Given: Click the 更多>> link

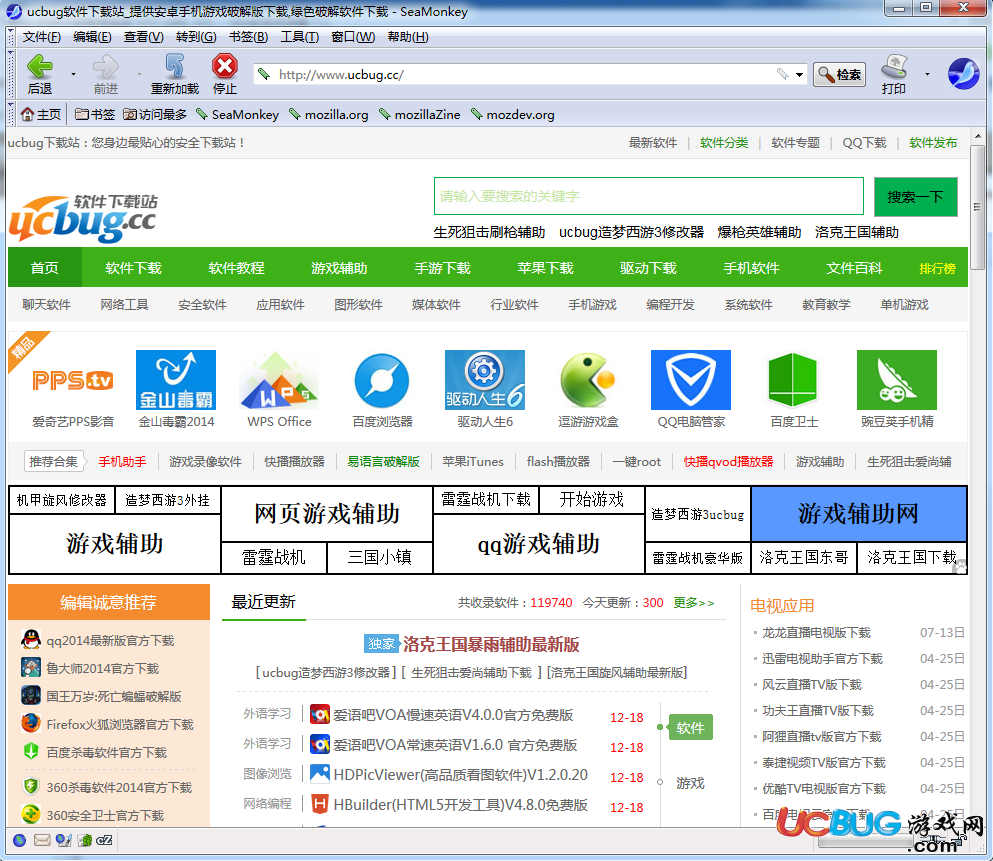Looking at the screenshot, I should pos(693,603).
